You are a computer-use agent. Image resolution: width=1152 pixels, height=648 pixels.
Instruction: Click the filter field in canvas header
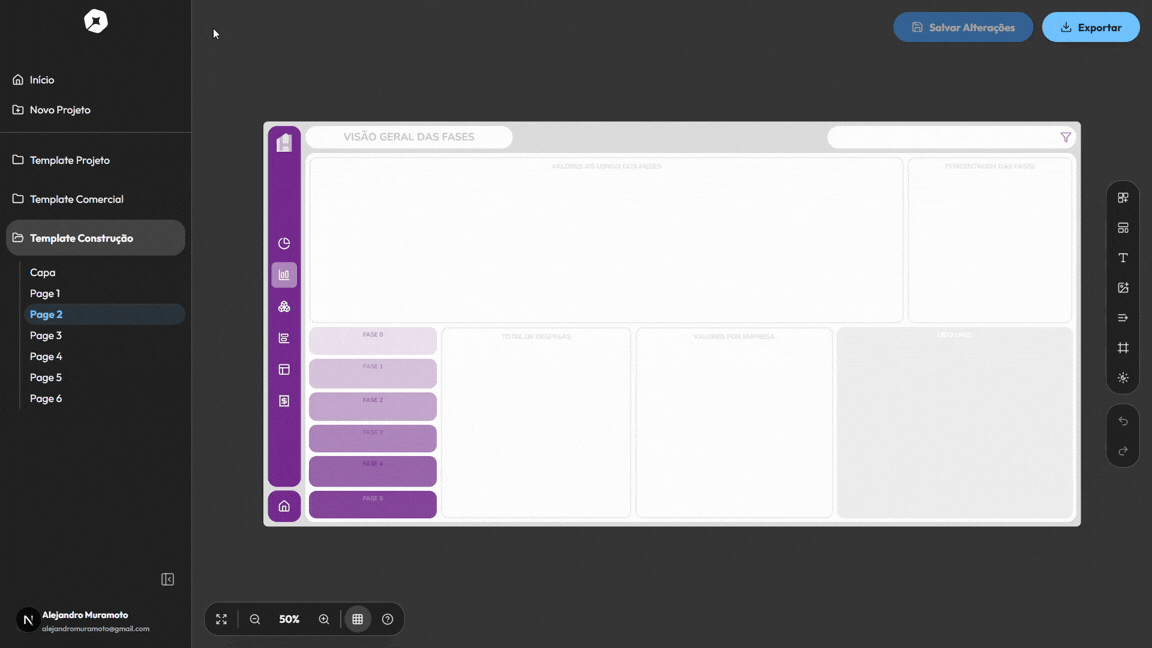951,137
